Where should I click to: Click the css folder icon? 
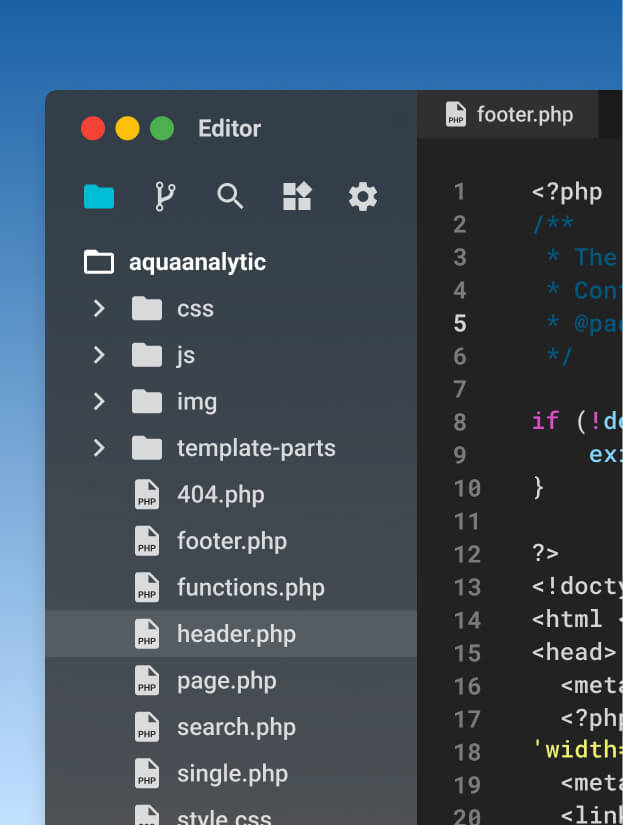[x=147, y=308]
